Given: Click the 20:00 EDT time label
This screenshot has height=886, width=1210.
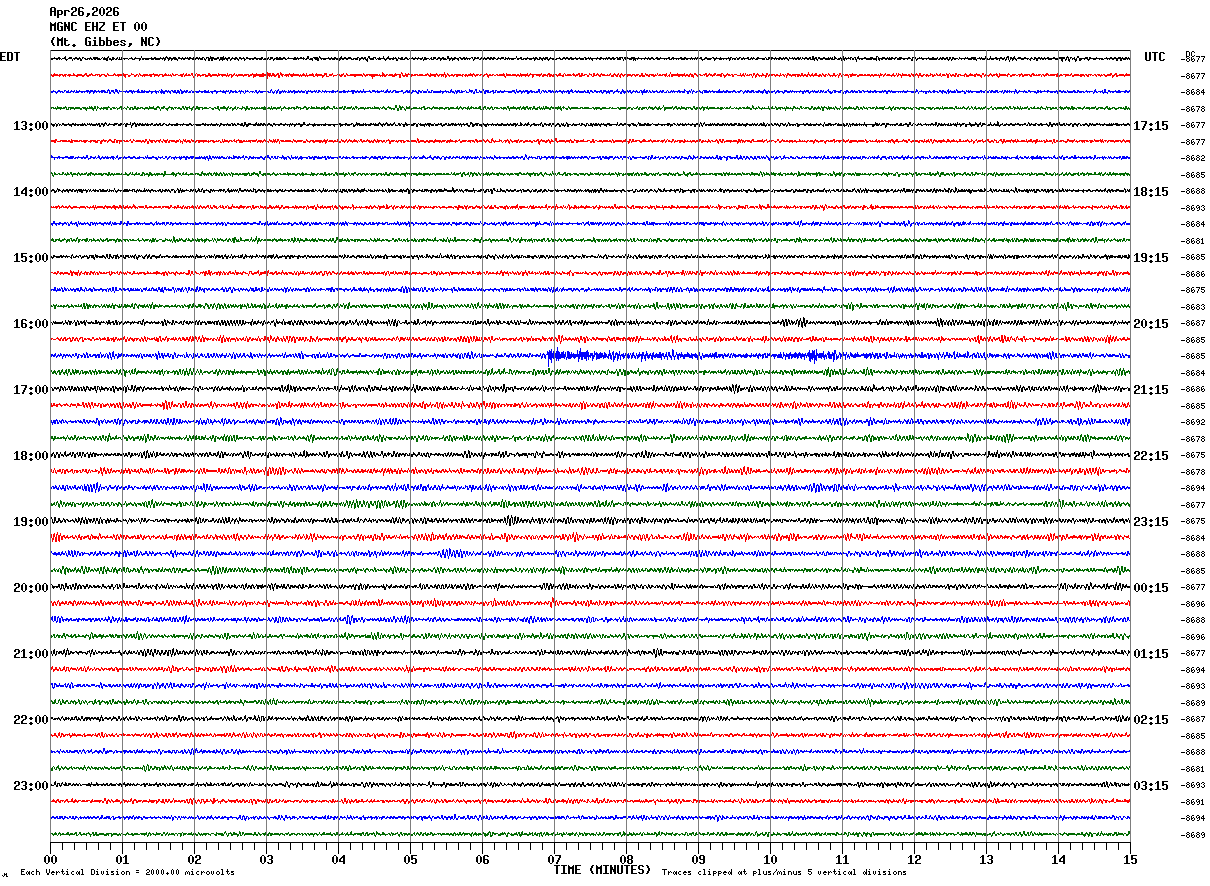Looking at the screenshot, I should tap(31, 588).
